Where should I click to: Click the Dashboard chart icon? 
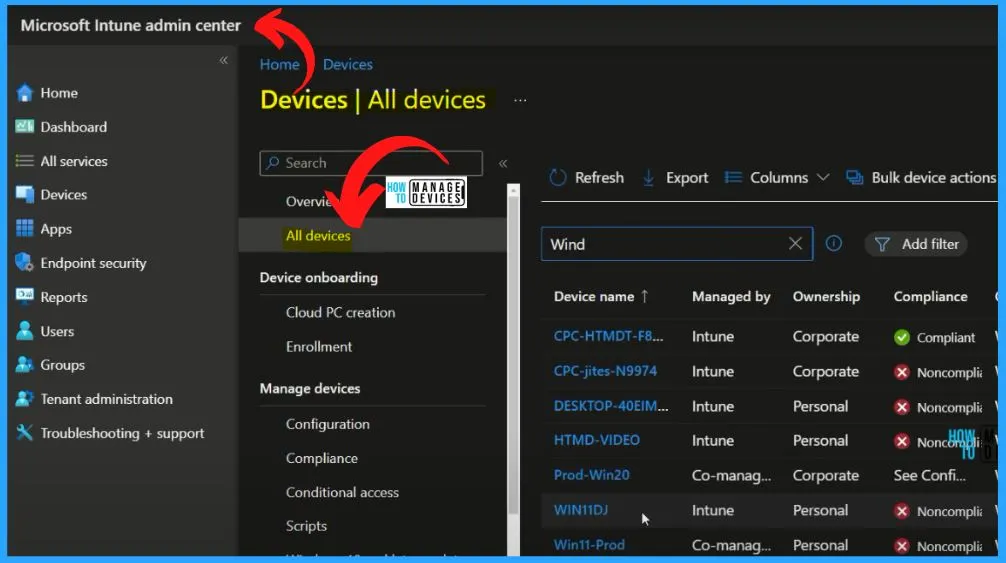click(24, 126)
